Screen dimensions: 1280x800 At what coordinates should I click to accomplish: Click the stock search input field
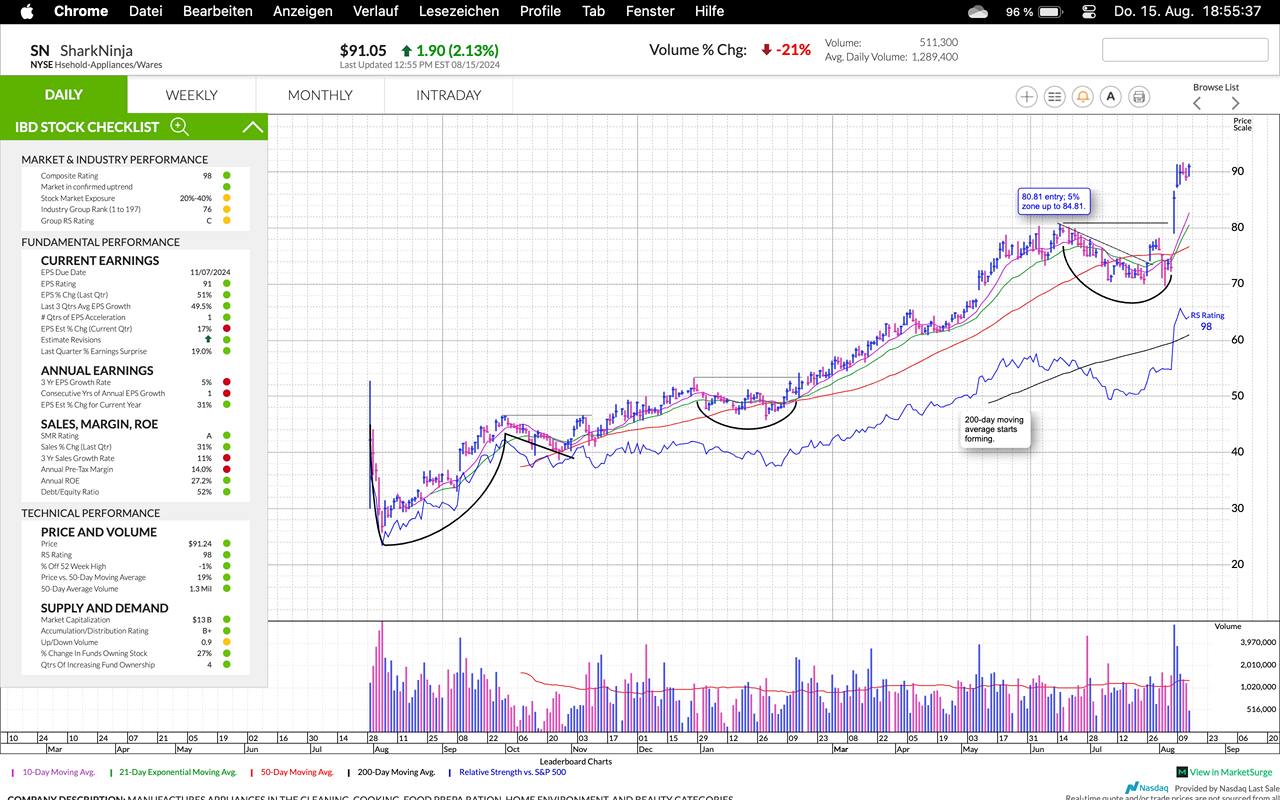click(1183, 49)
